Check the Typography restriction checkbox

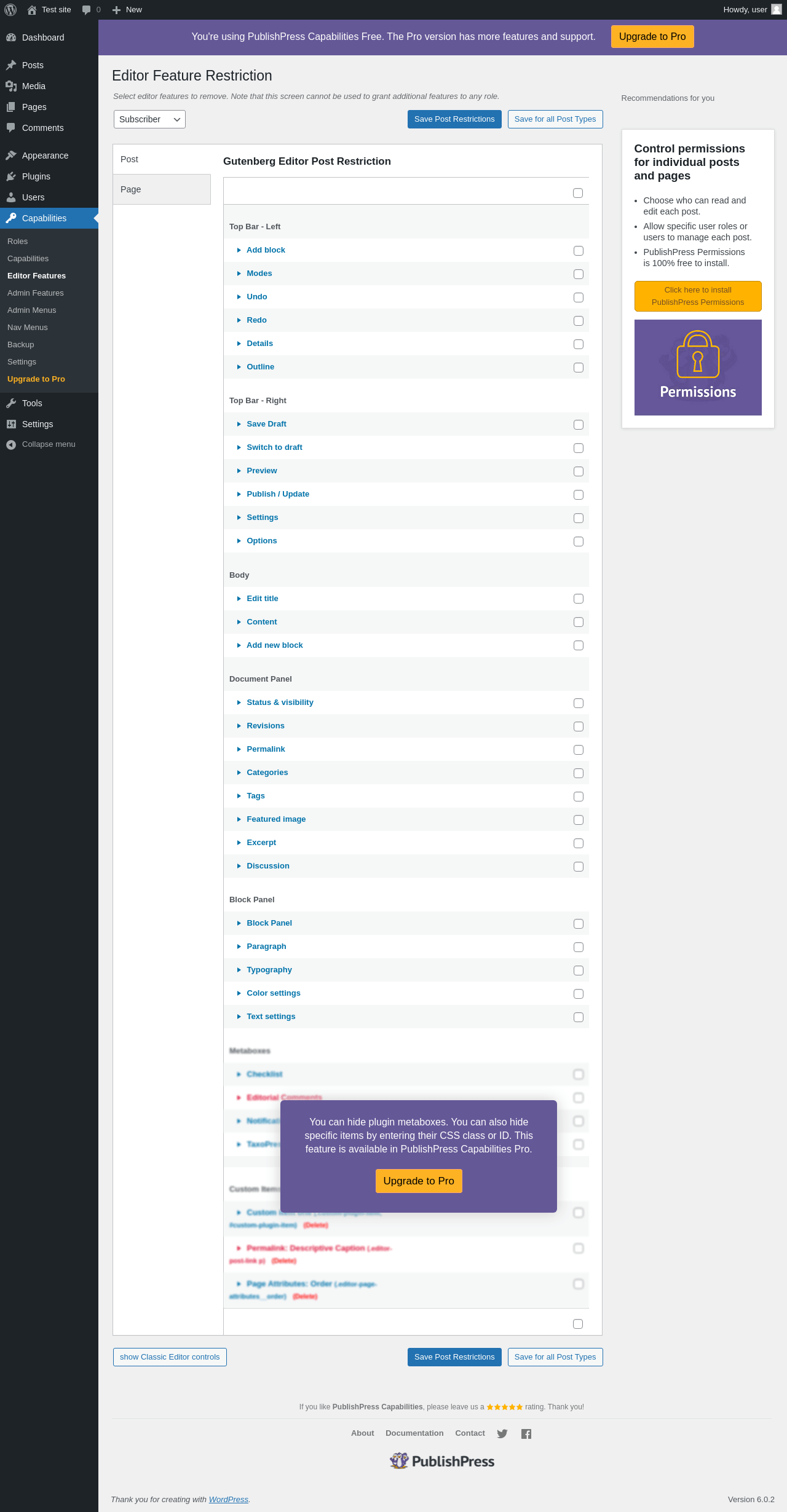coord(579,971)
